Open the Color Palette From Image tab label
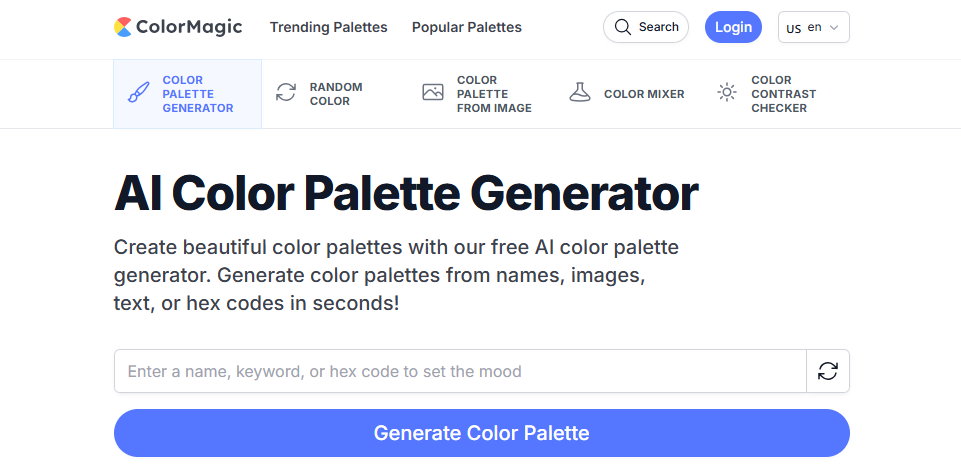 coord(494,94)
